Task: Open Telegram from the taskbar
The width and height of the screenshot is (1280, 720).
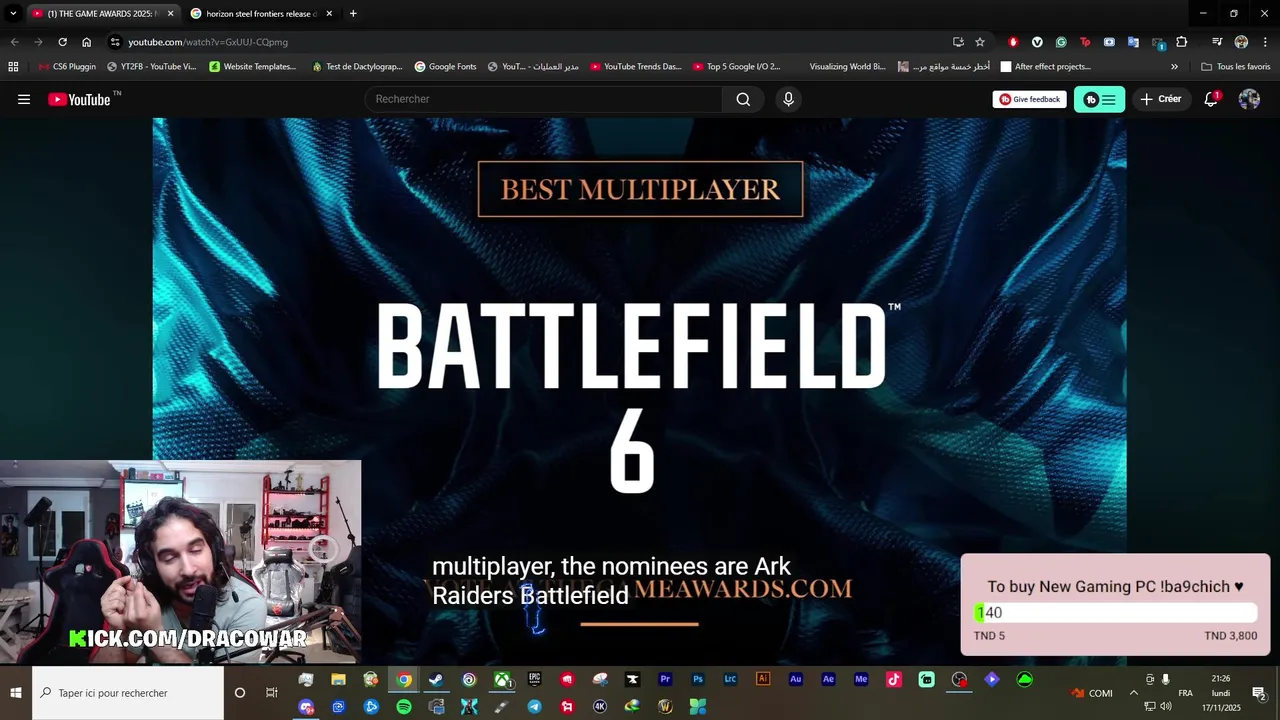Action: (x=535, y=707)
